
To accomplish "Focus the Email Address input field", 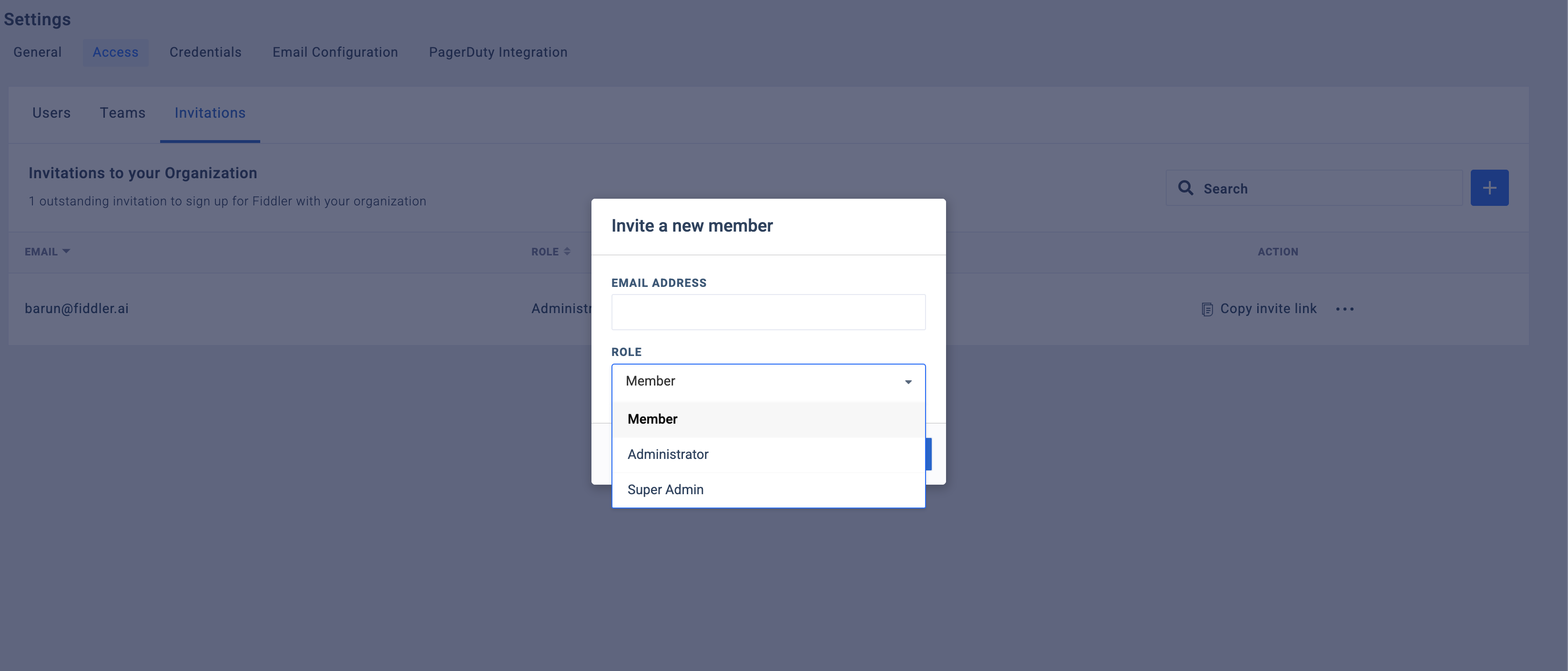I will (768, 312).
